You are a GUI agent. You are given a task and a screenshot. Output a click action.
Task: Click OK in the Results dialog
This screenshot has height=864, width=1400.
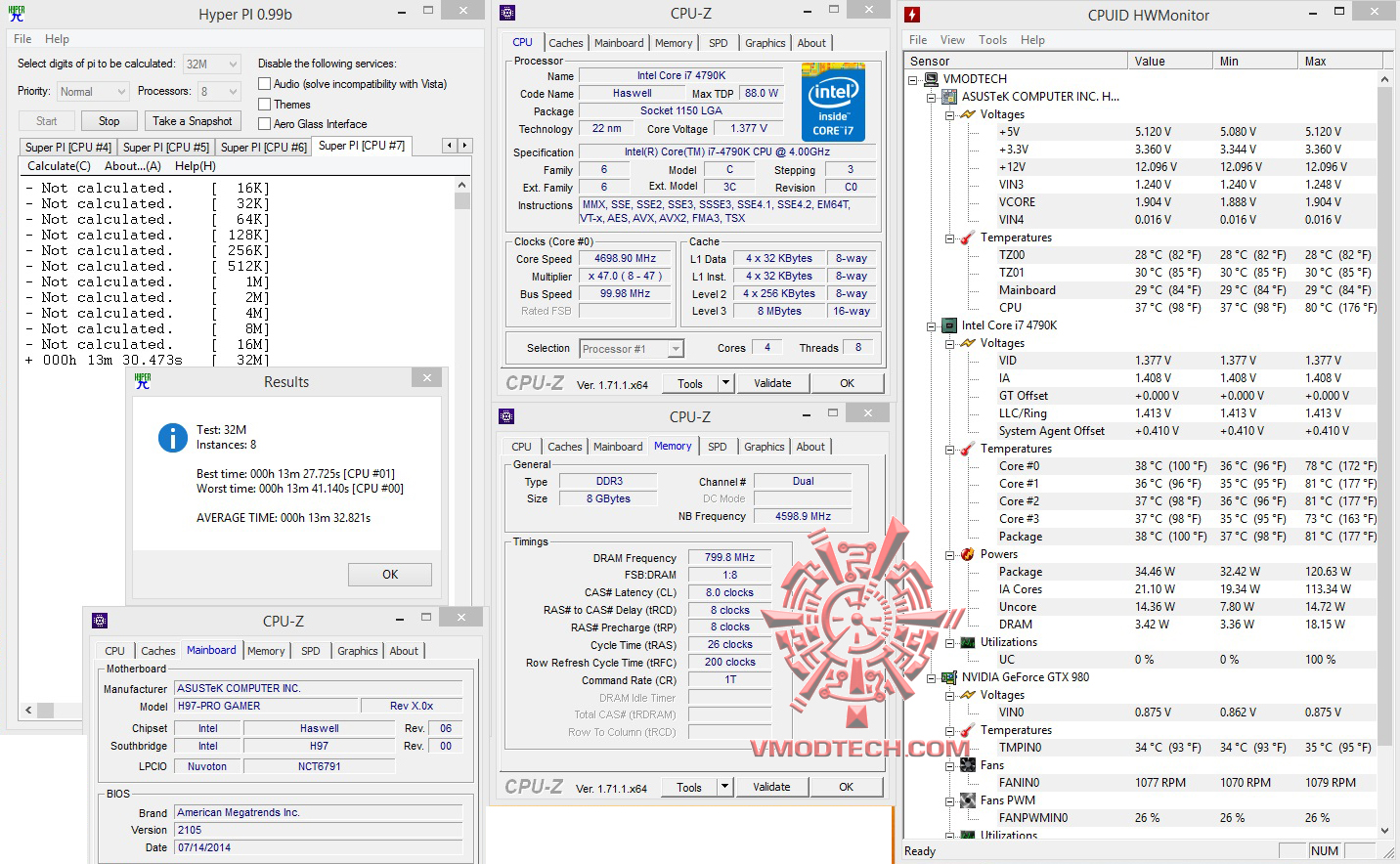point(390,575)
